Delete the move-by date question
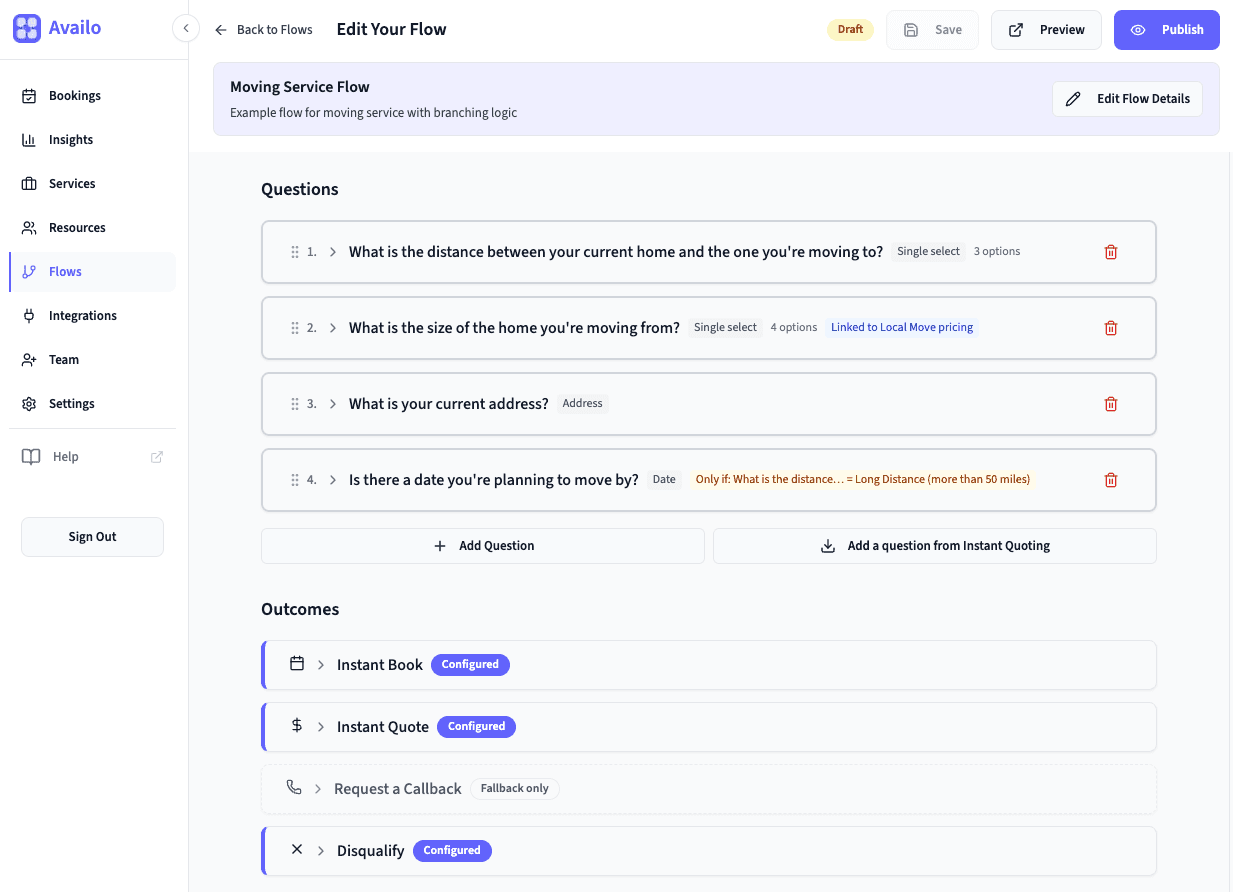 (1110, 480)
